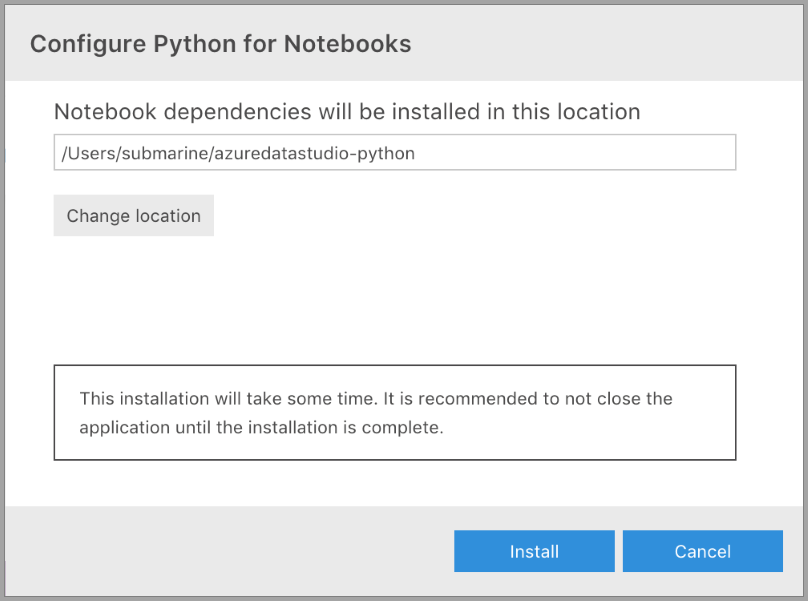Click the installation time notice text
This screenshot has width=808, height=601.
click(376, 413)
